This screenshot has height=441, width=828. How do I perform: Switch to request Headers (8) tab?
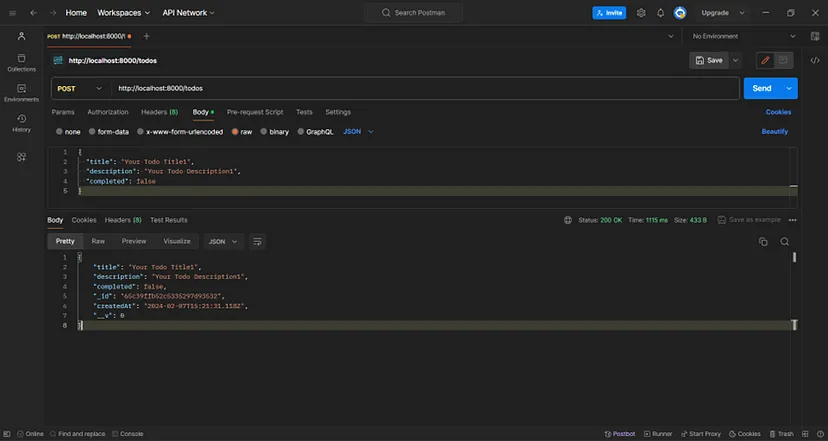click(x=159, y=112)
